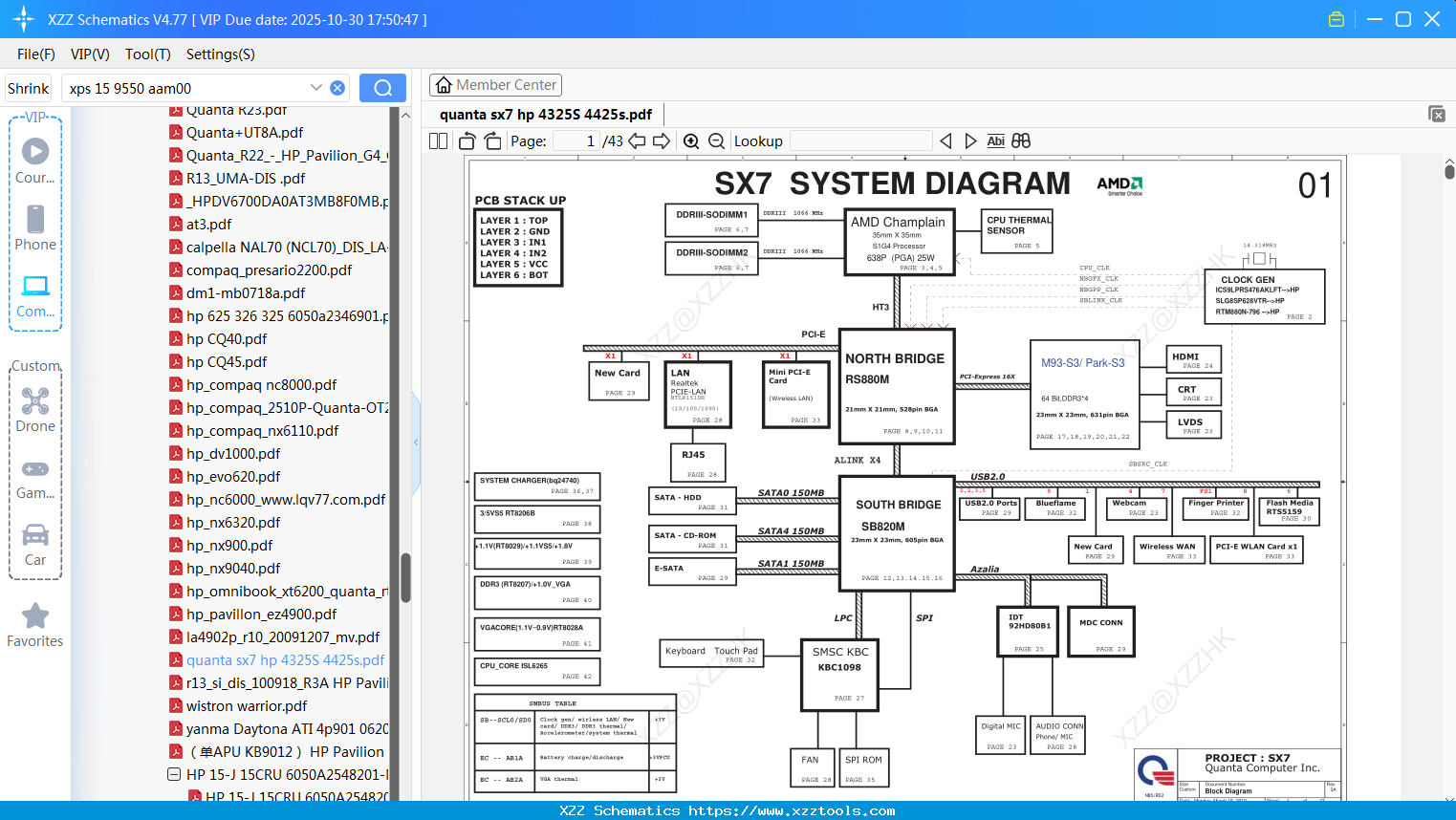
Task: Click the file list scroll up arrow
Action: click(405, 115)
